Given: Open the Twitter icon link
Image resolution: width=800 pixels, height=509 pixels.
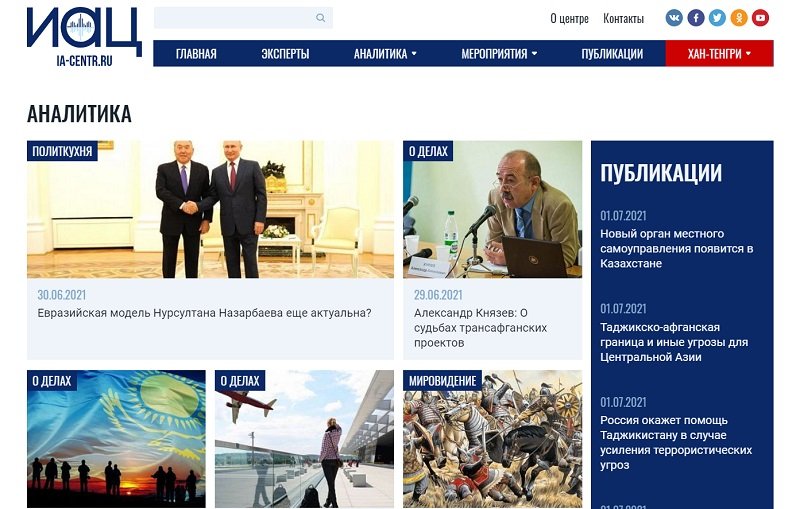Looking at the screenshot, I should coord(717,18).
